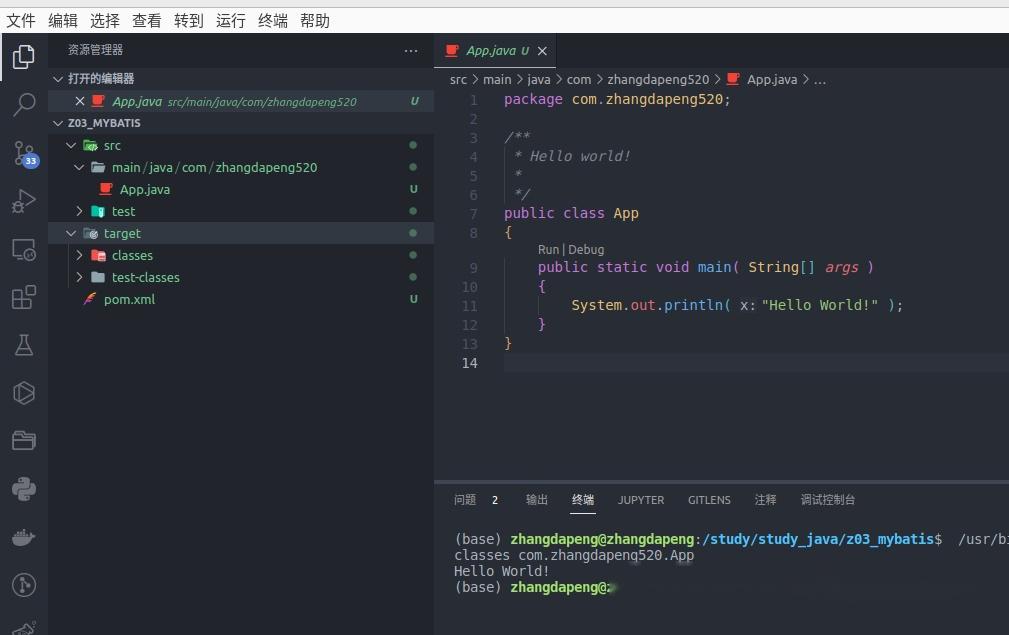Viewport: 1009px width, 635px height.
Task: Collapse the src folder chevron
Action: coord(71,145)
